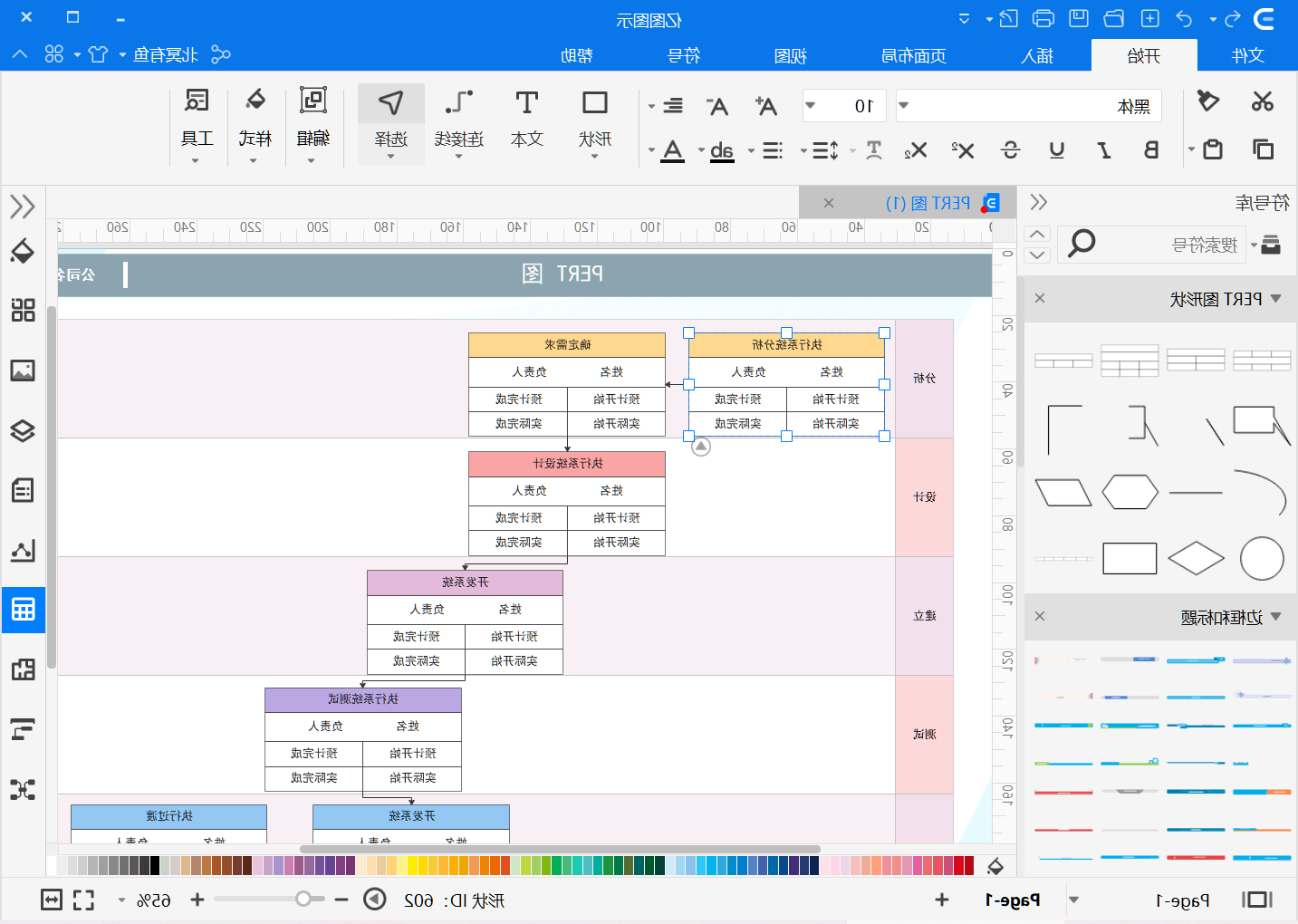Screen dimensions: 1298x924
Task: Open the 形状 shape tool
Action: coord(595,124)
